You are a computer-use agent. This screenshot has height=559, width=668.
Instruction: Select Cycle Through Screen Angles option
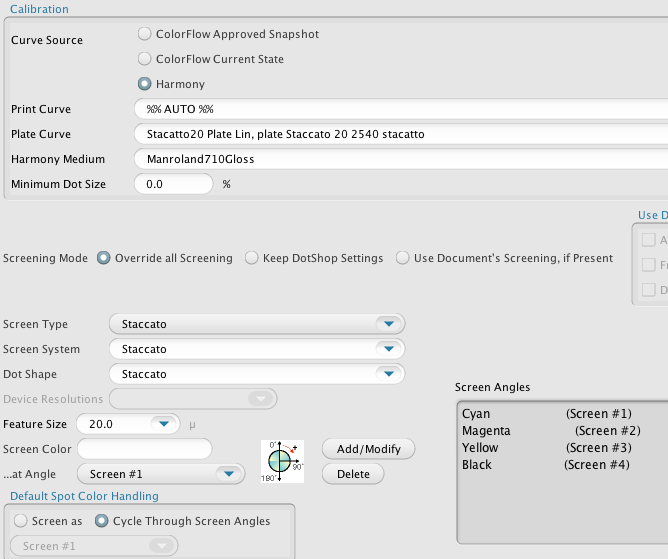tap(104, 520)
